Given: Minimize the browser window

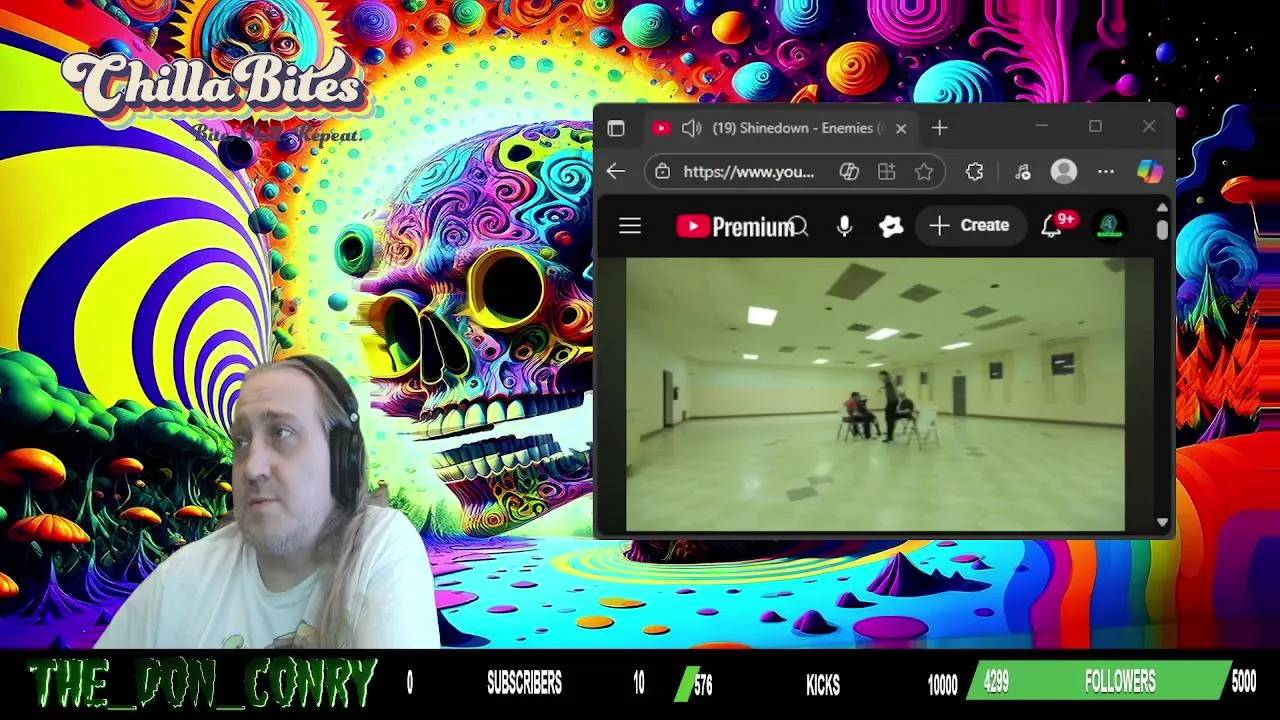Looking at the screenshot, I should coord(1042,127).
